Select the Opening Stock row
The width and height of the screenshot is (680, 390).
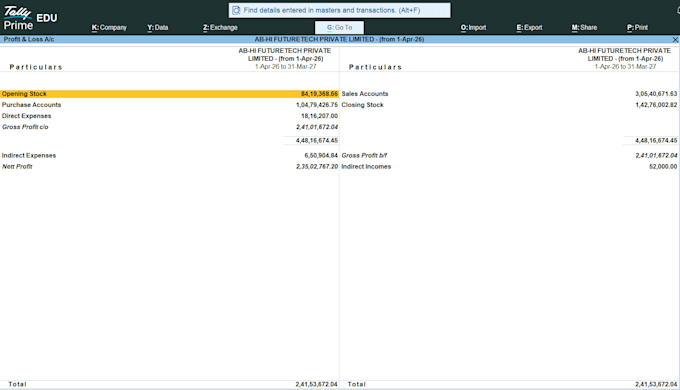170,94
